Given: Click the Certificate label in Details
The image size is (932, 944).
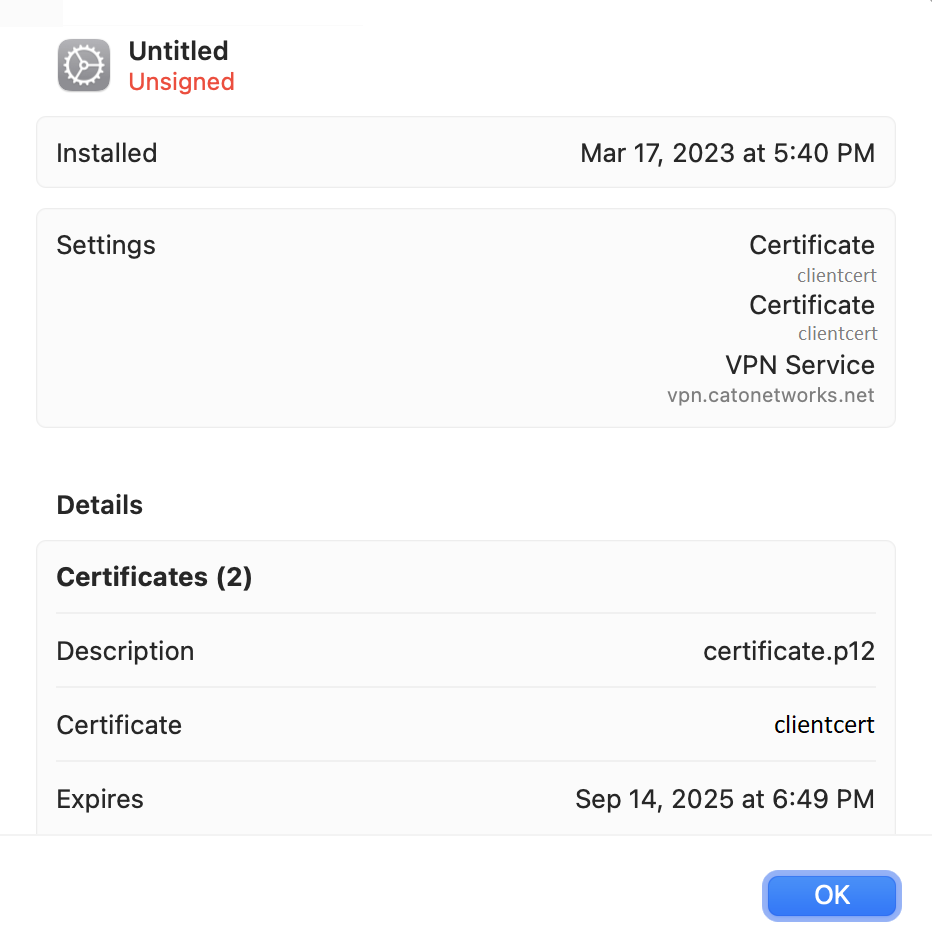Looking at the screenshot, I should point(119,725).
